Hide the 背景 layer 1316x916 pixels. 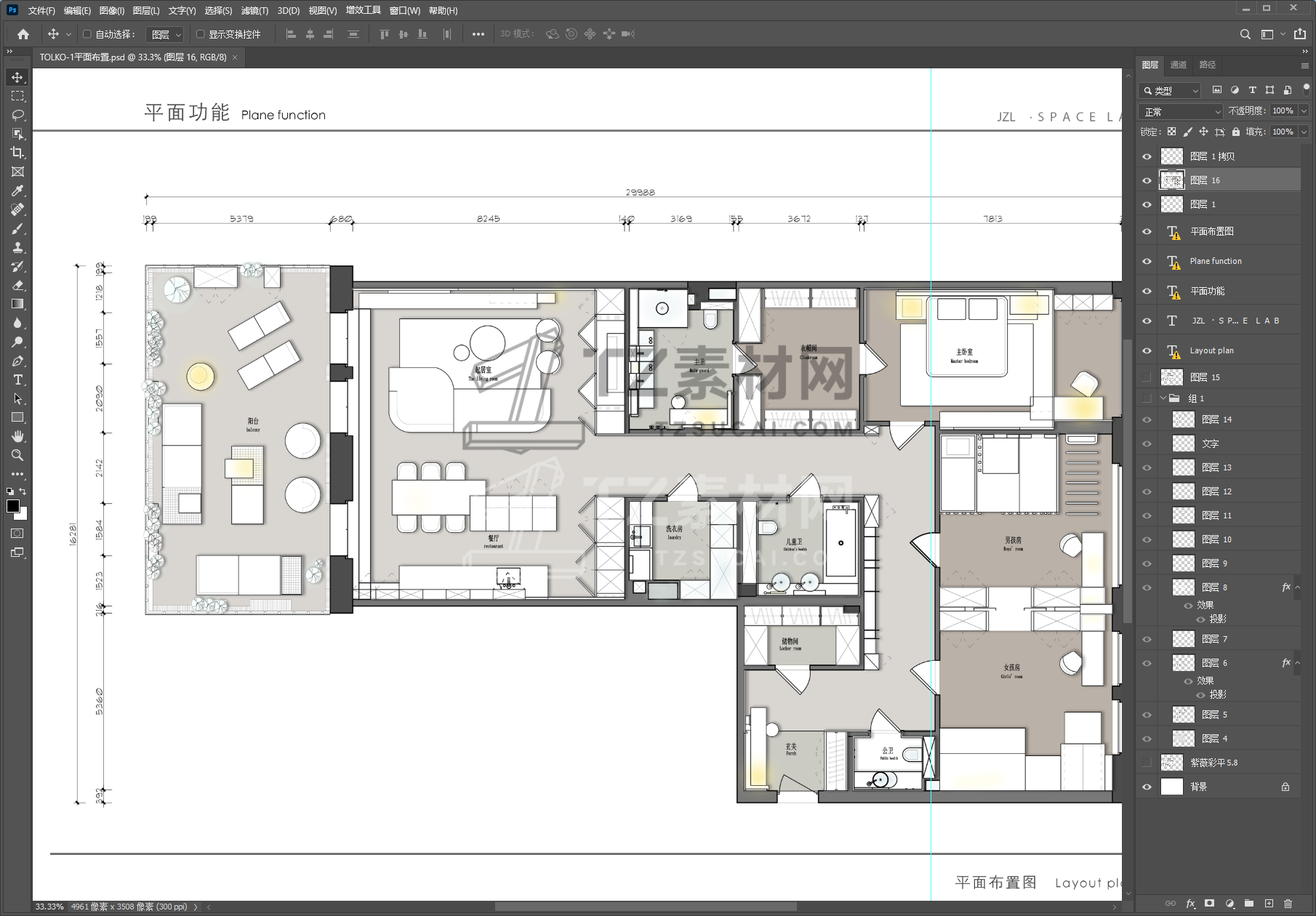(x=1147, y=787)
